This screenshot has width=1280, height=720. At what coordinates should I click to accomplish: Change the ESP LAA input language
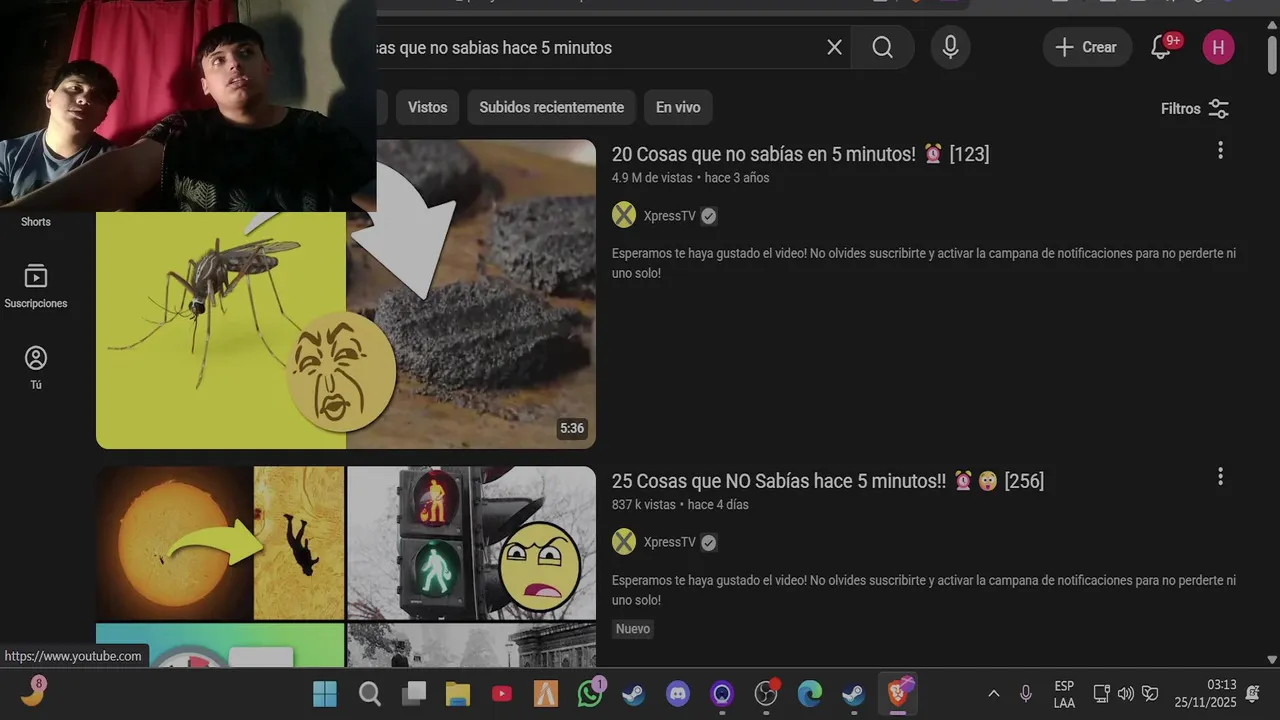click(x=1064, y=694)
